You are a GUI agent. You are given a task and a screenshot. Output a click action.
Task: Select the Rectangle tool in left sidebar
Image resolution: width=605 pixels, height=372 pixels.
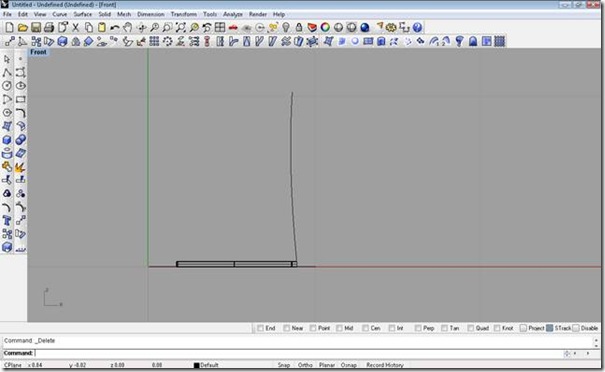pyautogui.click(x=20, y=99)
